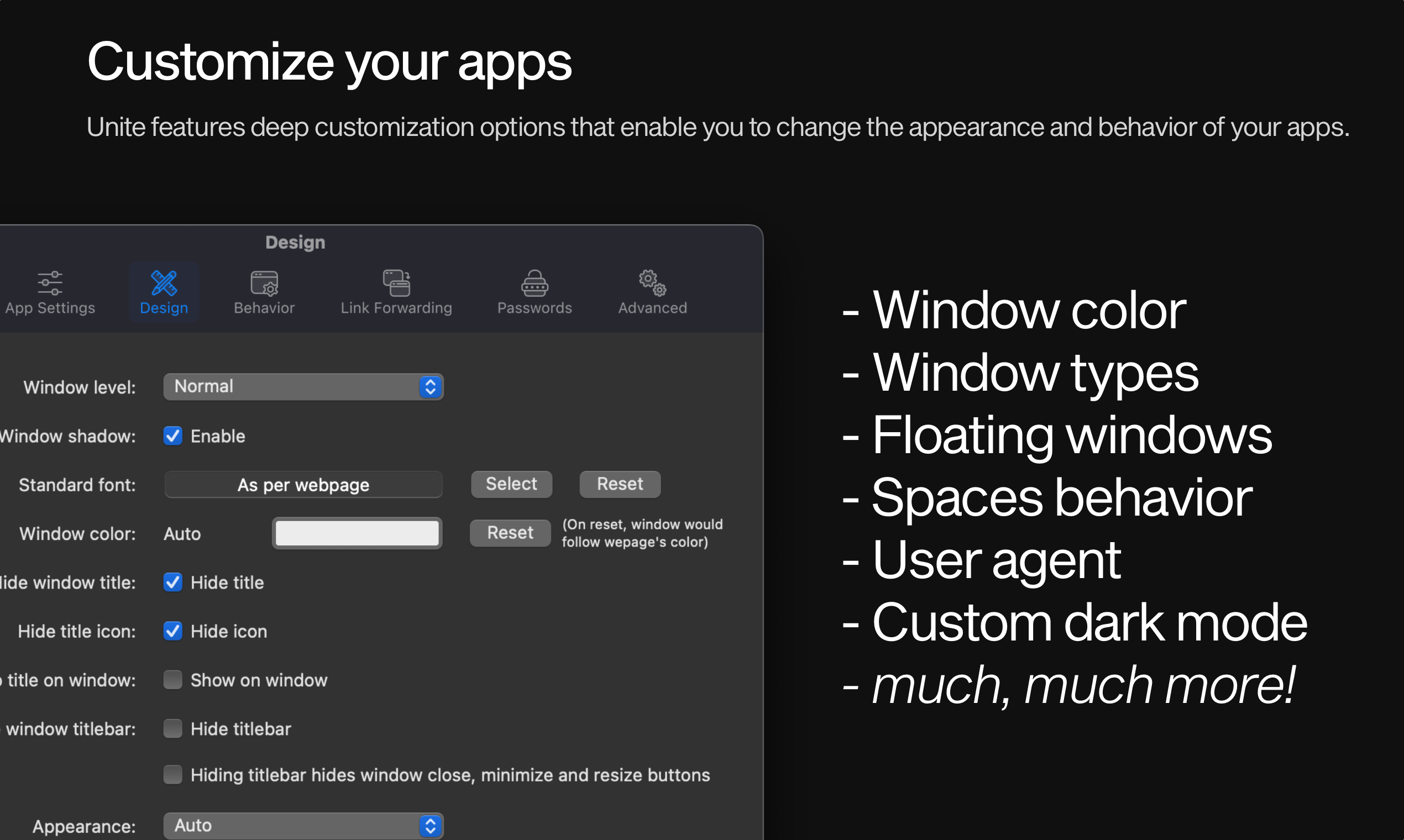The height and width of the screenshot is (840, 1404).
Task: Click the Window level dropdown arrows
Action: tap(430, 387)
